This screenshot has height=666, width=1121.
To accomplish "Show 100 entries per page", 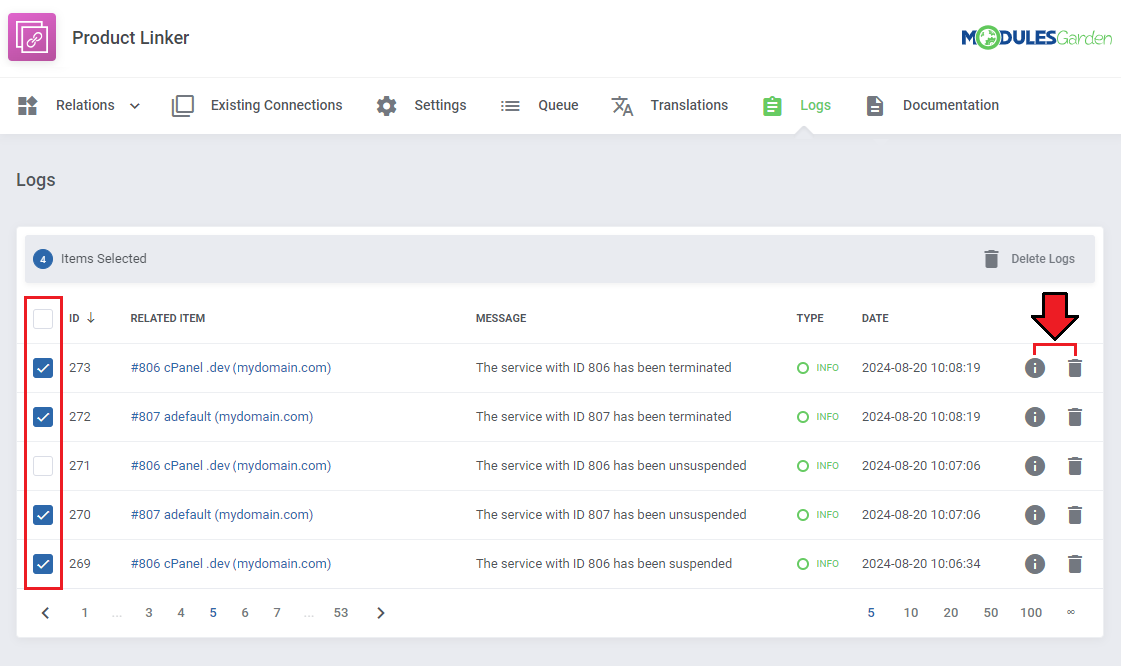I will click(x=1031, y=612).
